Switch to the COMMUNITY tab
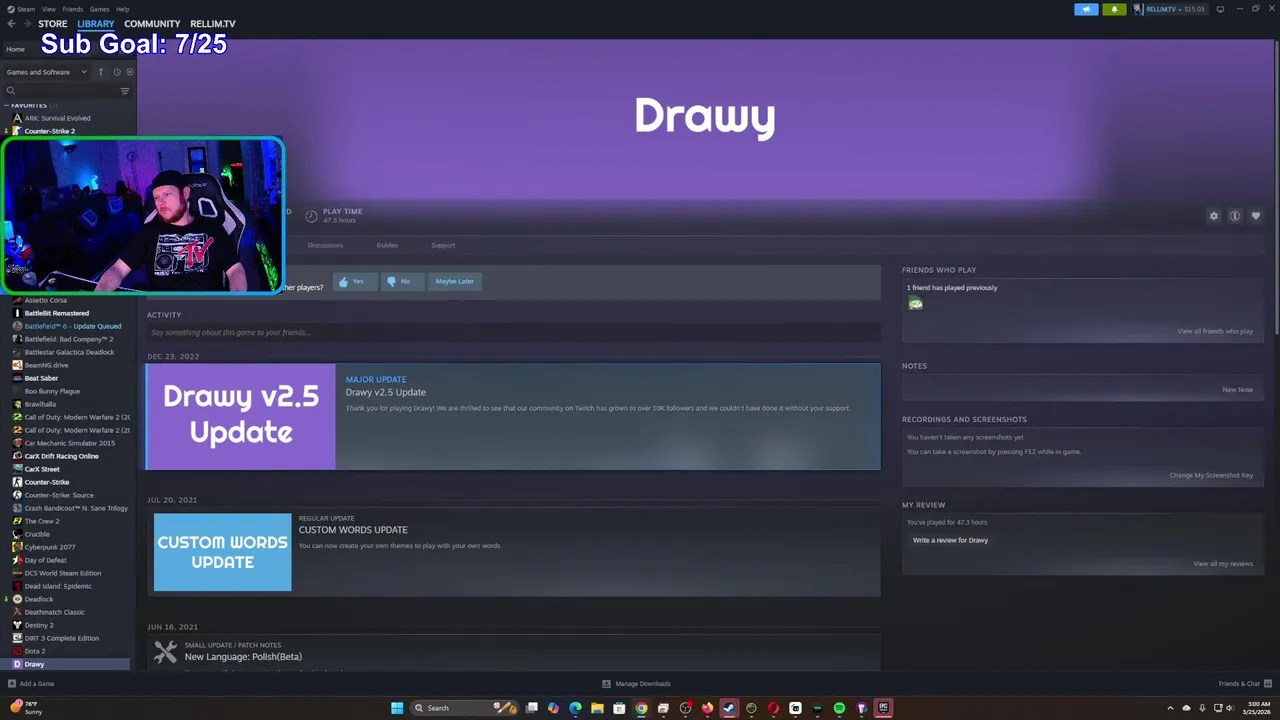Screen dimensions: 1280x720 (x=152, y=24)
